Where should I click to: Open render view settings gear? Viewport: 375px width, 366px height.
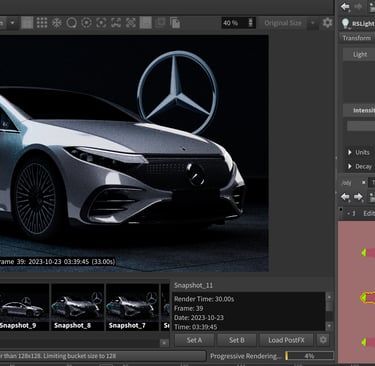[x=327, y=23]
